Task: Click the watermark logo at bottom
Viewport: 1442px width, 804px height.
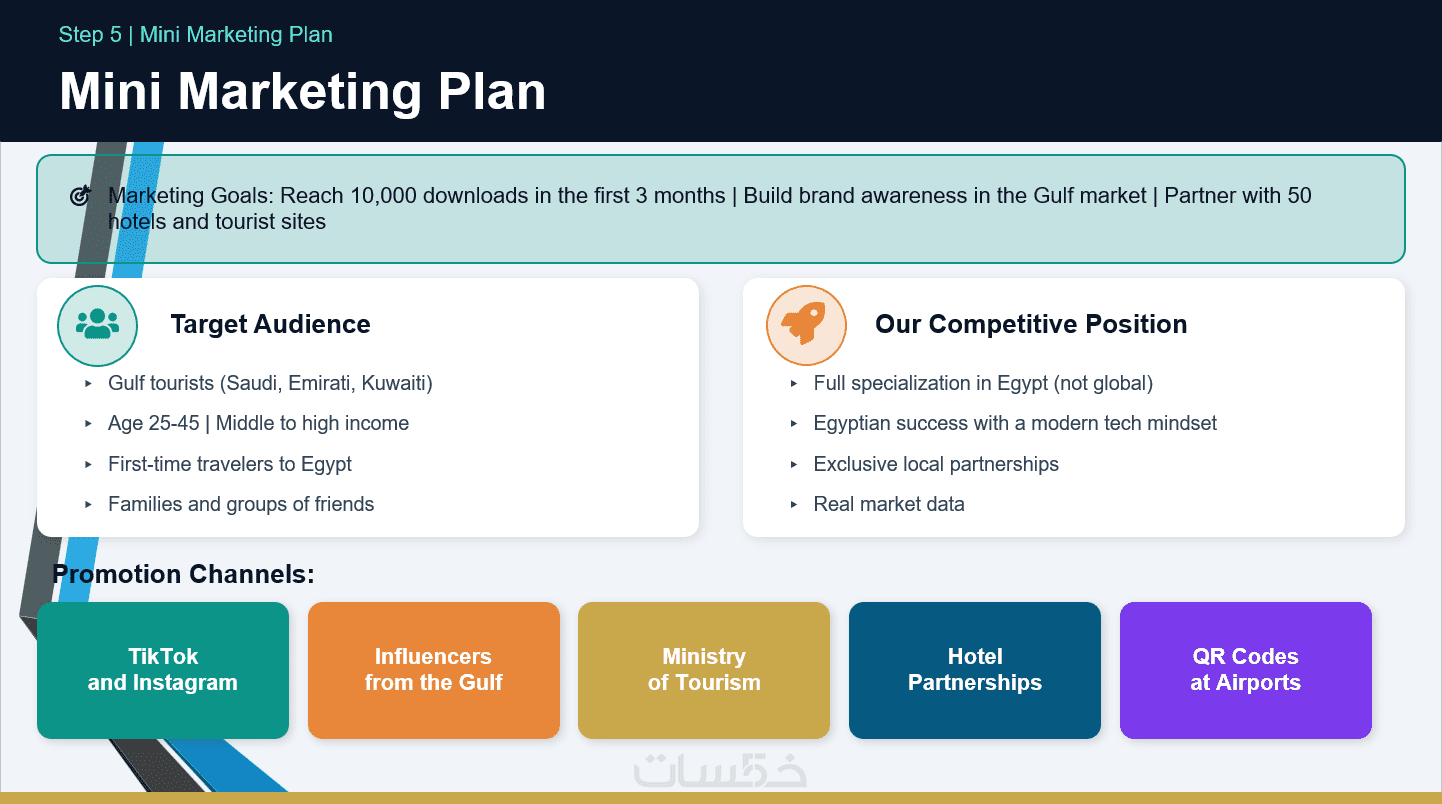Action: click(x=721, y=769)
